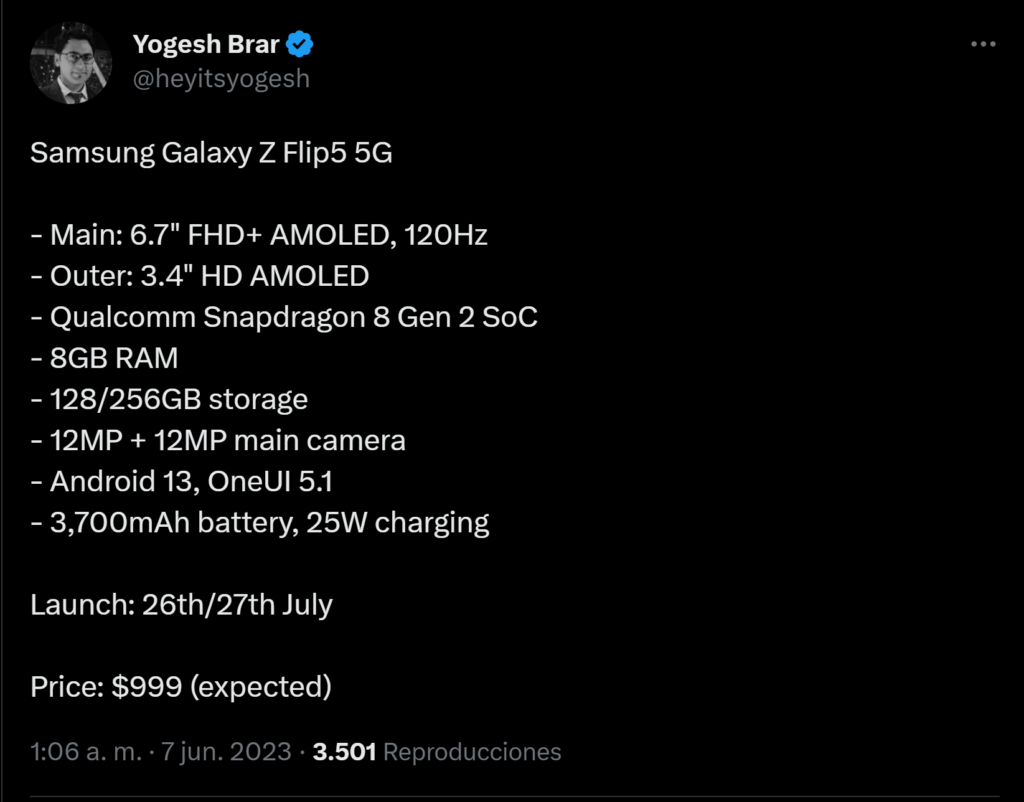The width and height of the screenshot is (1024, 802).
Task: Click the 3,700mAh battery line
Action: pyautogui.click(x=259, y=522)
